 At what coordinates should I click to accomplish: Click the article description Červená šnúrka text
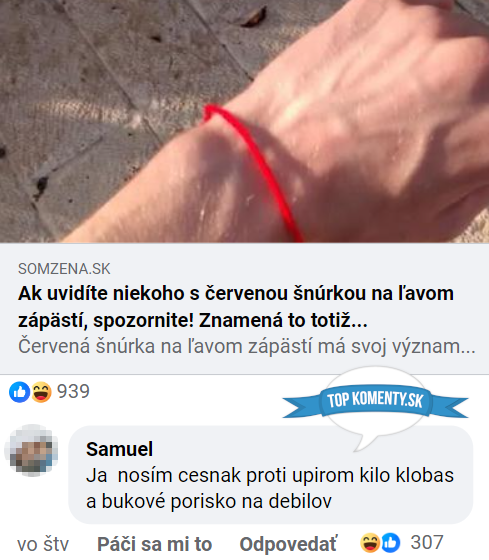247,346
